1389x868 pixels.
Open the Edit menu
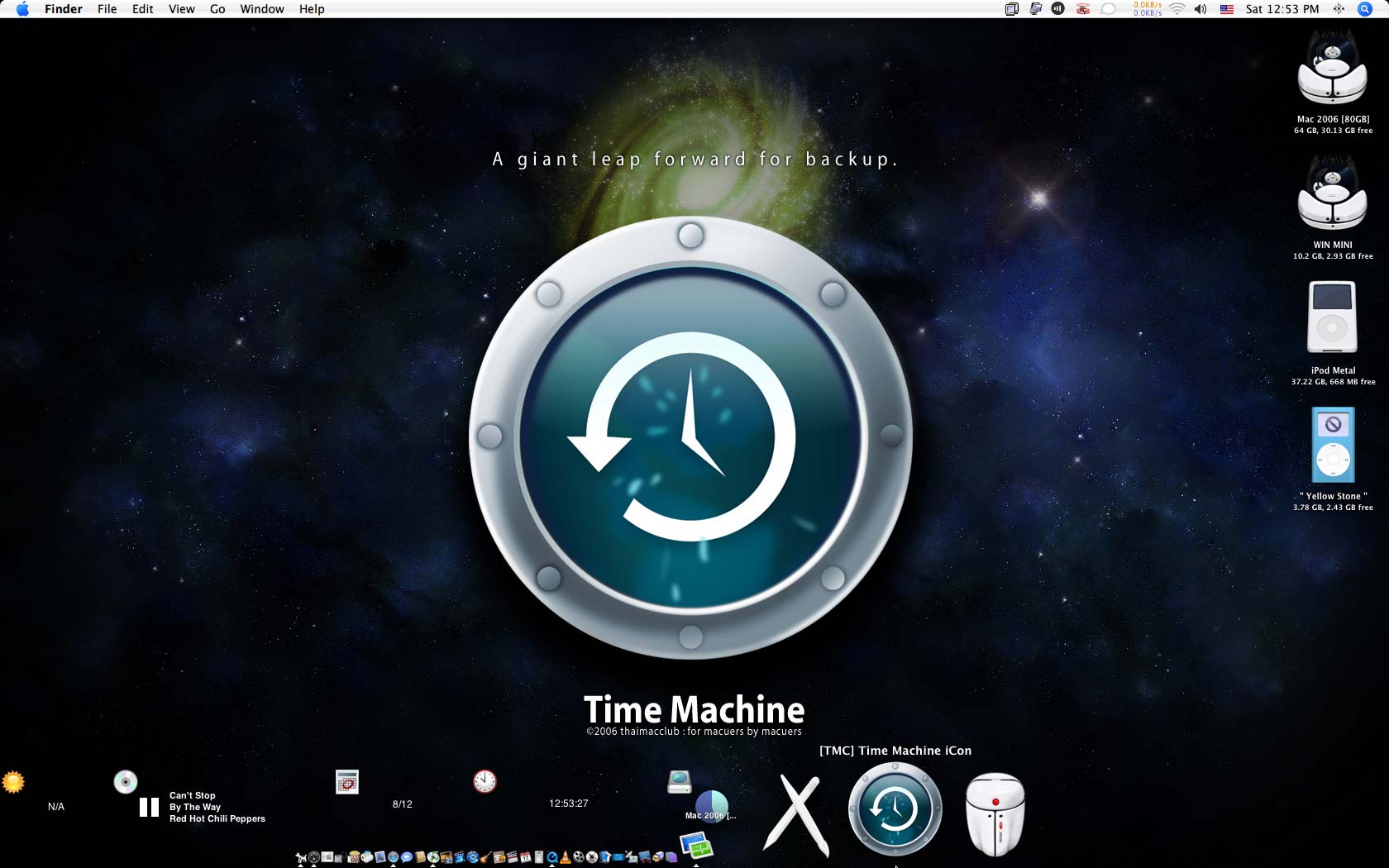[x=143, y=9]
